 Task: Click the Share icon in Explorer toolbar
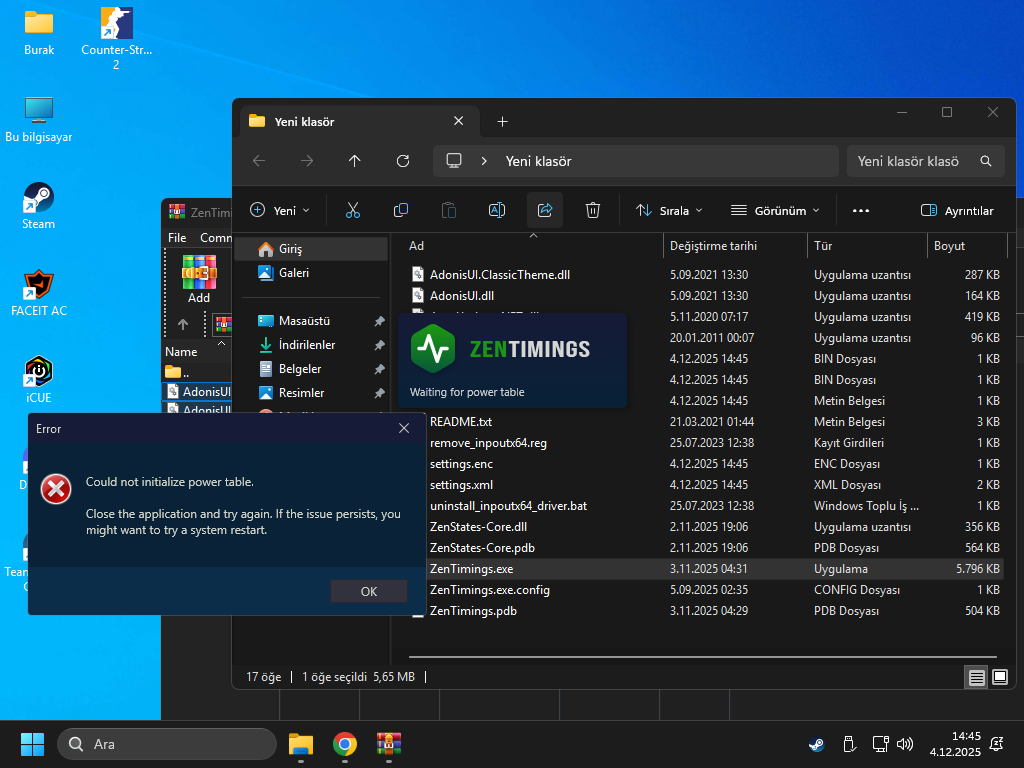[x=545, y=210]
